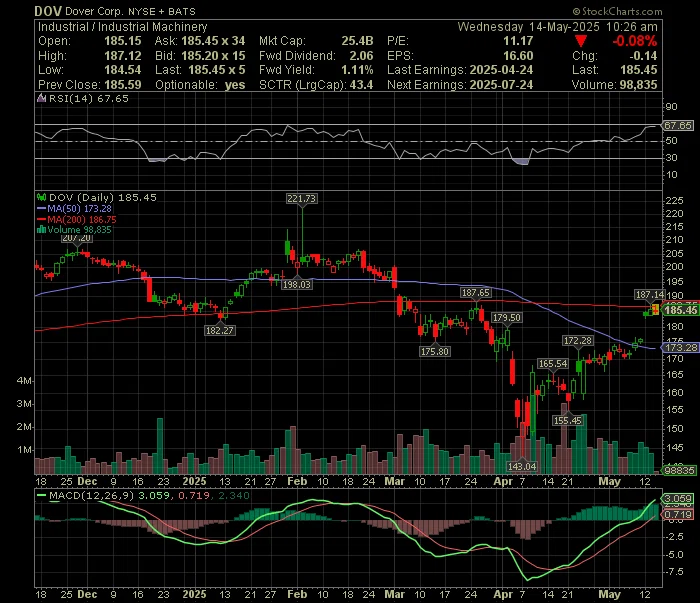The image size is (700, 603).
Task: Click the Prev Close value 185.59
Action: click(x=123, y=85)
